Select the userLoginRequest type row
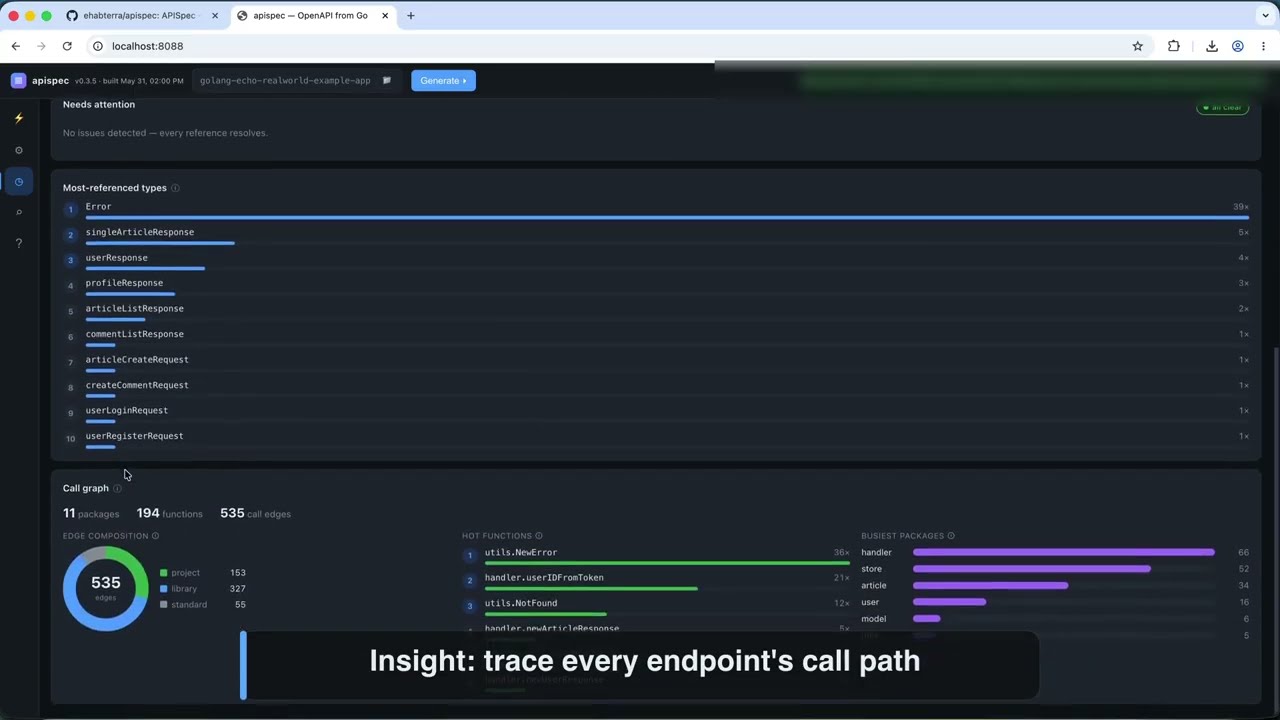 [x=656, y=413]
